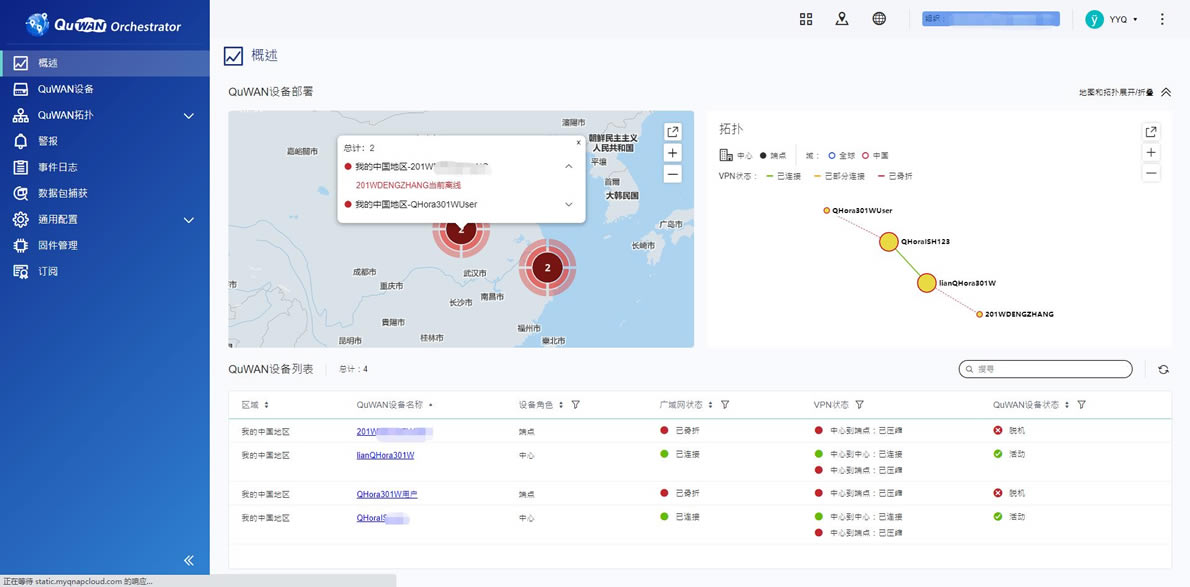Collapse the sidebar with the double chevron

click(x=189, y=560)
